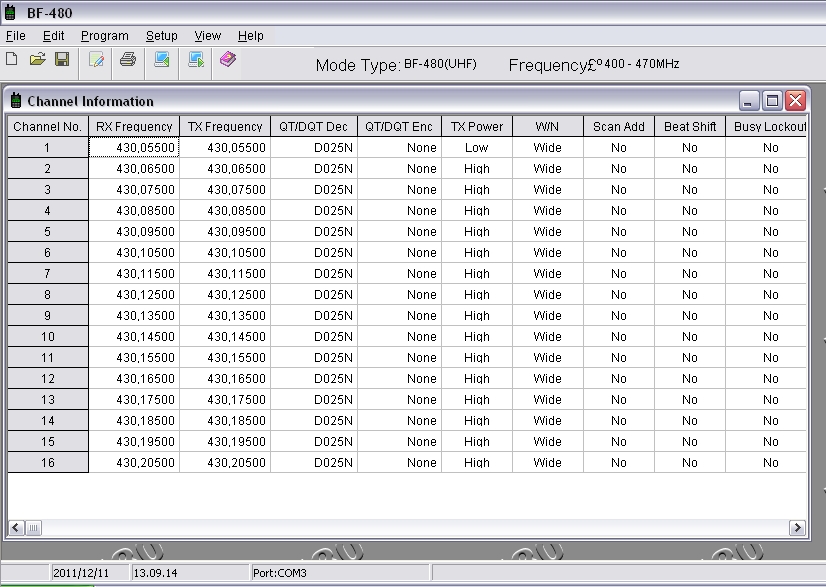Click the TX Frequency column header
Viewport: 826px width, 587px height.
click(225, 126)
